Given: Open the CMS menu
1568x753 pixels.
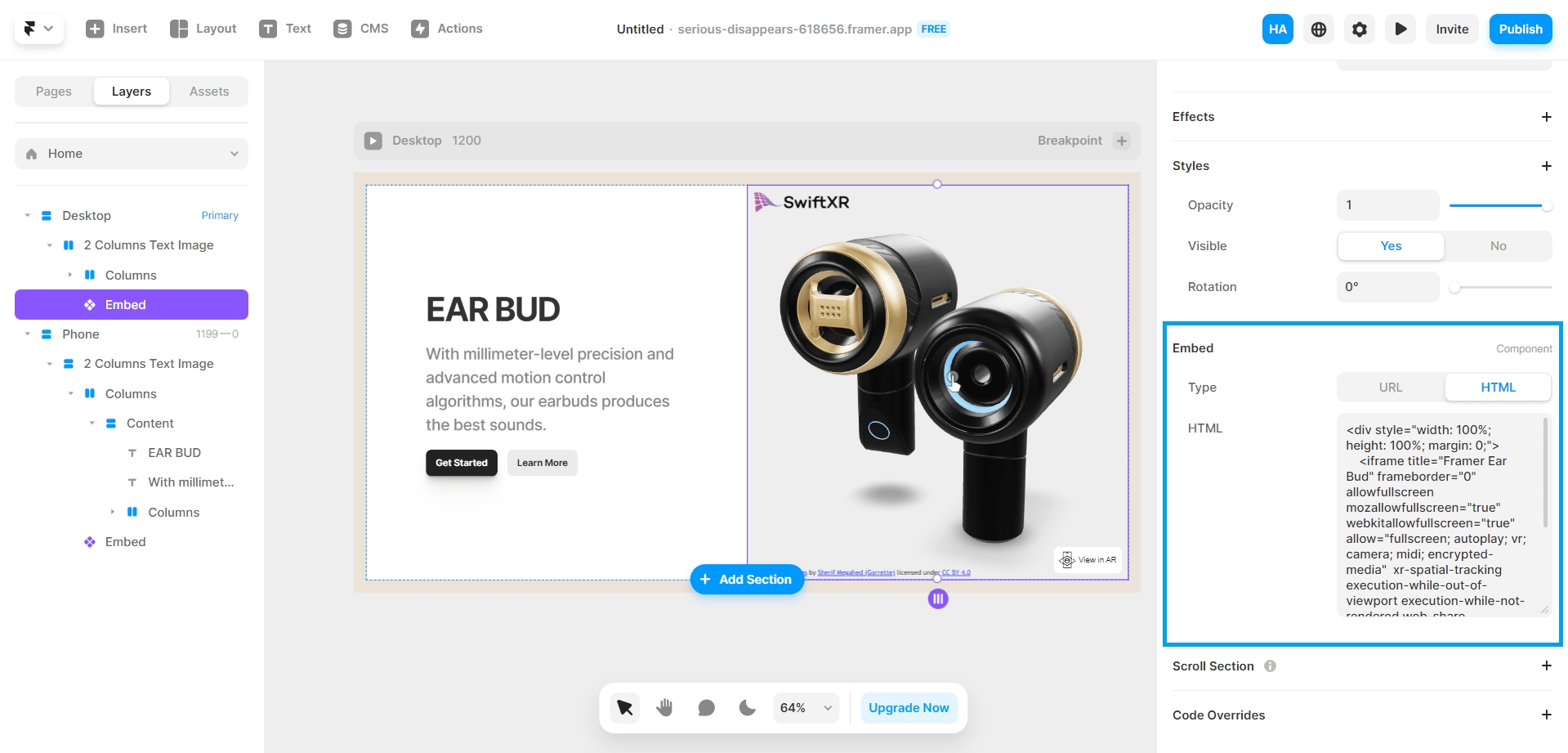Looking at the screenshot, I should tap(361, 29).
